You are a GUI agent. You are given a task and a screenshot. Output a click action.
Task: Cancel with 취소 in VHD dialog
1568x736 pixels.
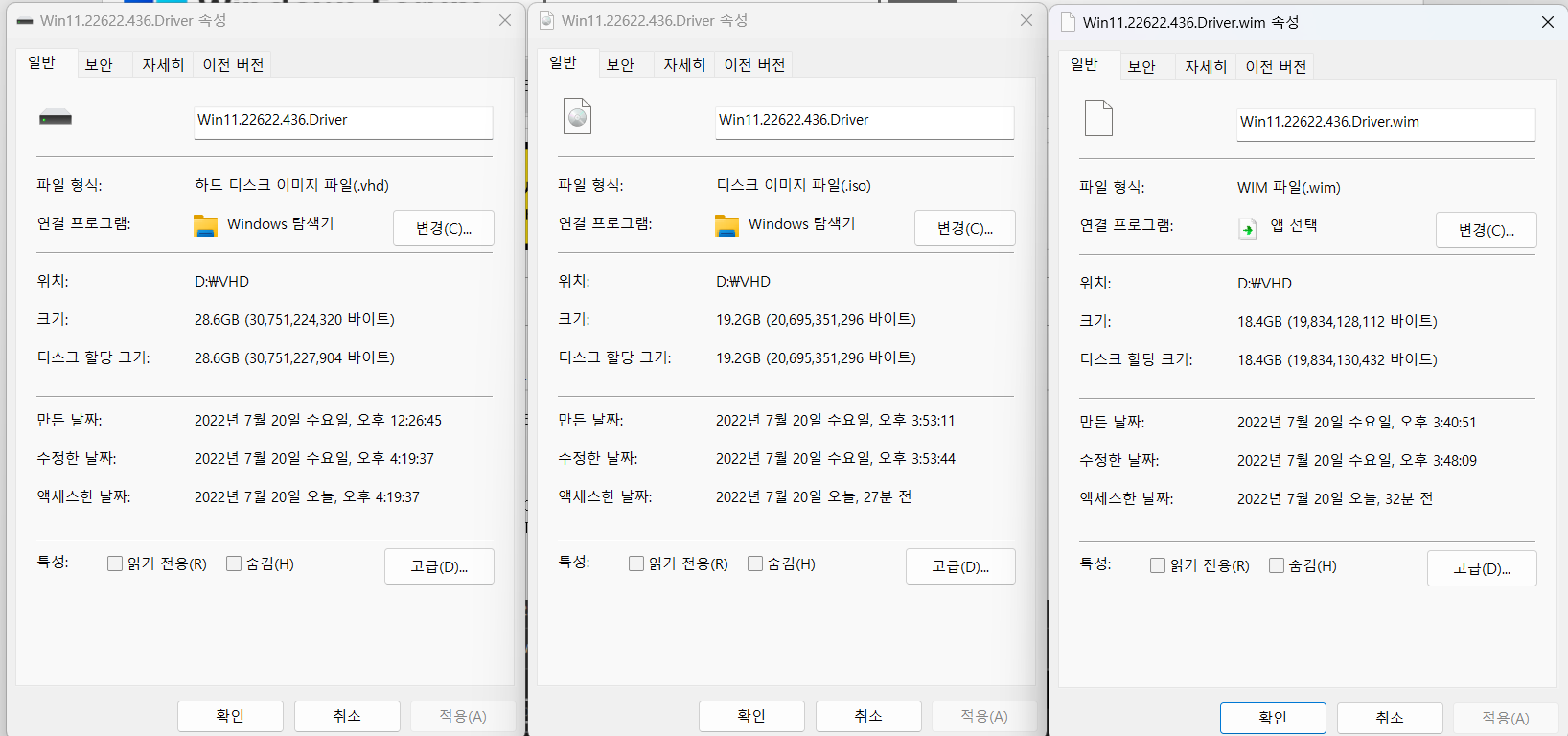click(x=347, y=716)
